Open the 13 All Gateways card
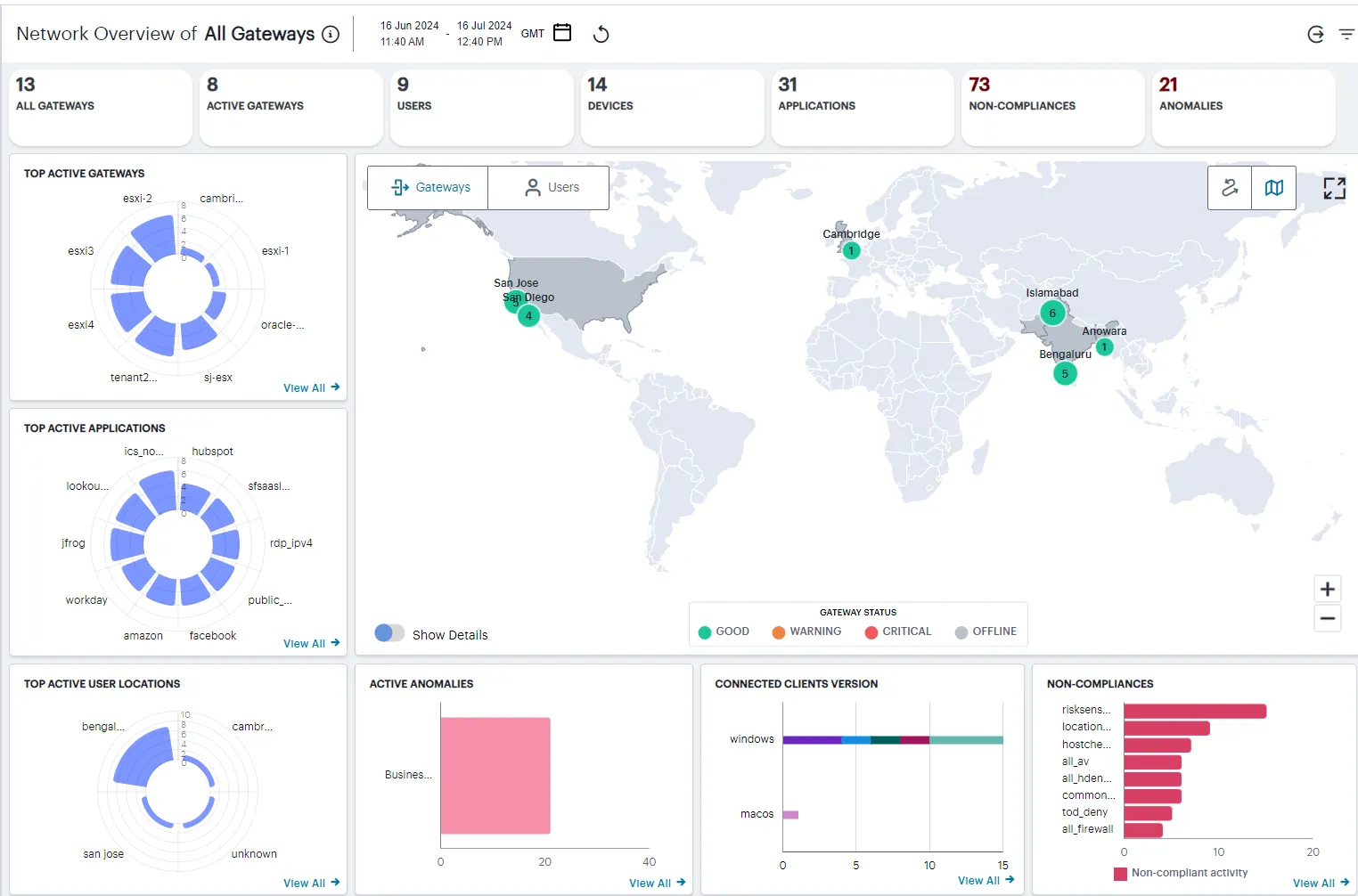This screenshot has height=896, width=1358. 101,108
